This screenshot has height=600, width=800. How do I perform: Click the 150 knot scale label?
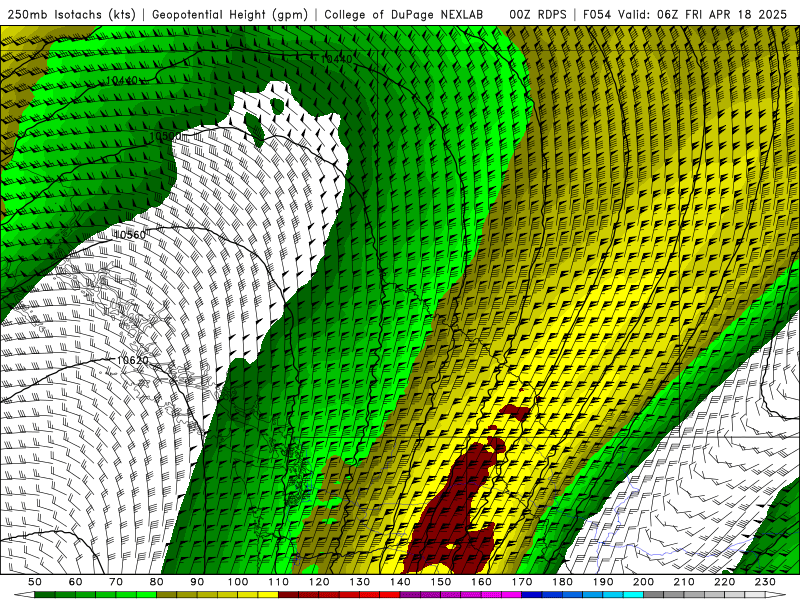click(x=440, y=582)
